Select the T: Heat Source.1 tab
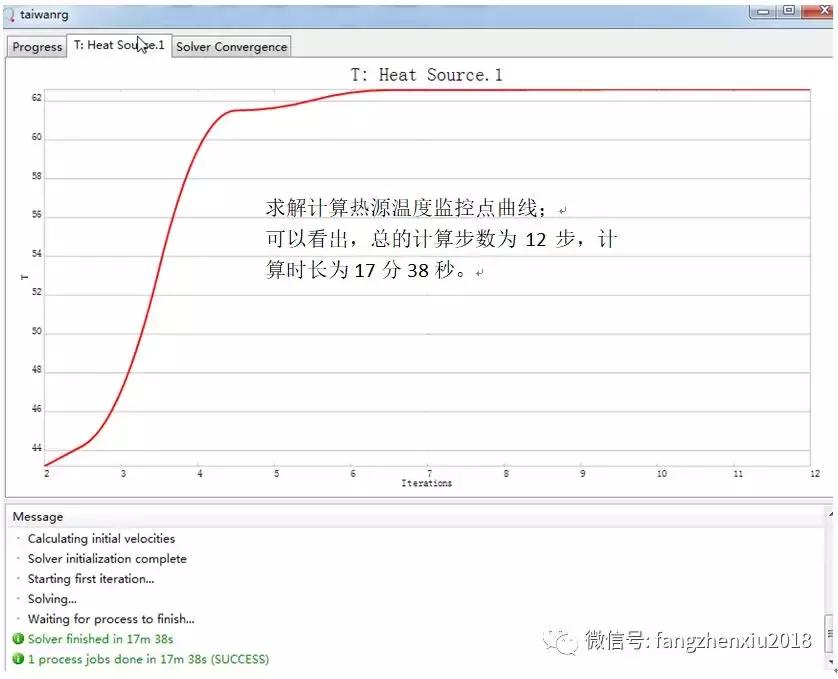This screenshot has width=838, height=679. point(118,46)
